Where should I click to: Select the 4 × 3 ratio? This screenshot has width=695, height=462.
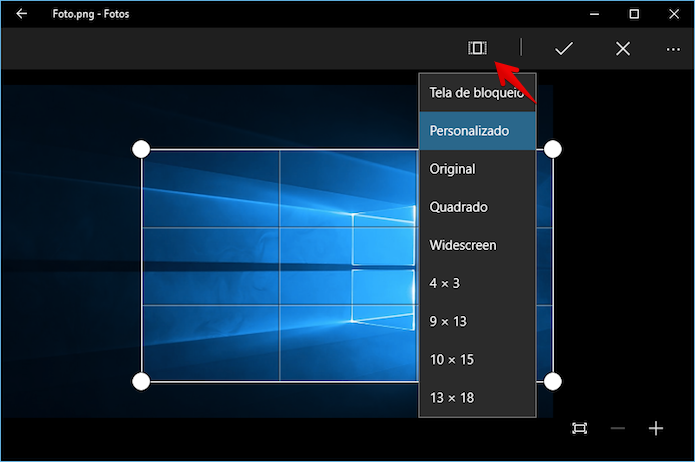click(477, 283)
